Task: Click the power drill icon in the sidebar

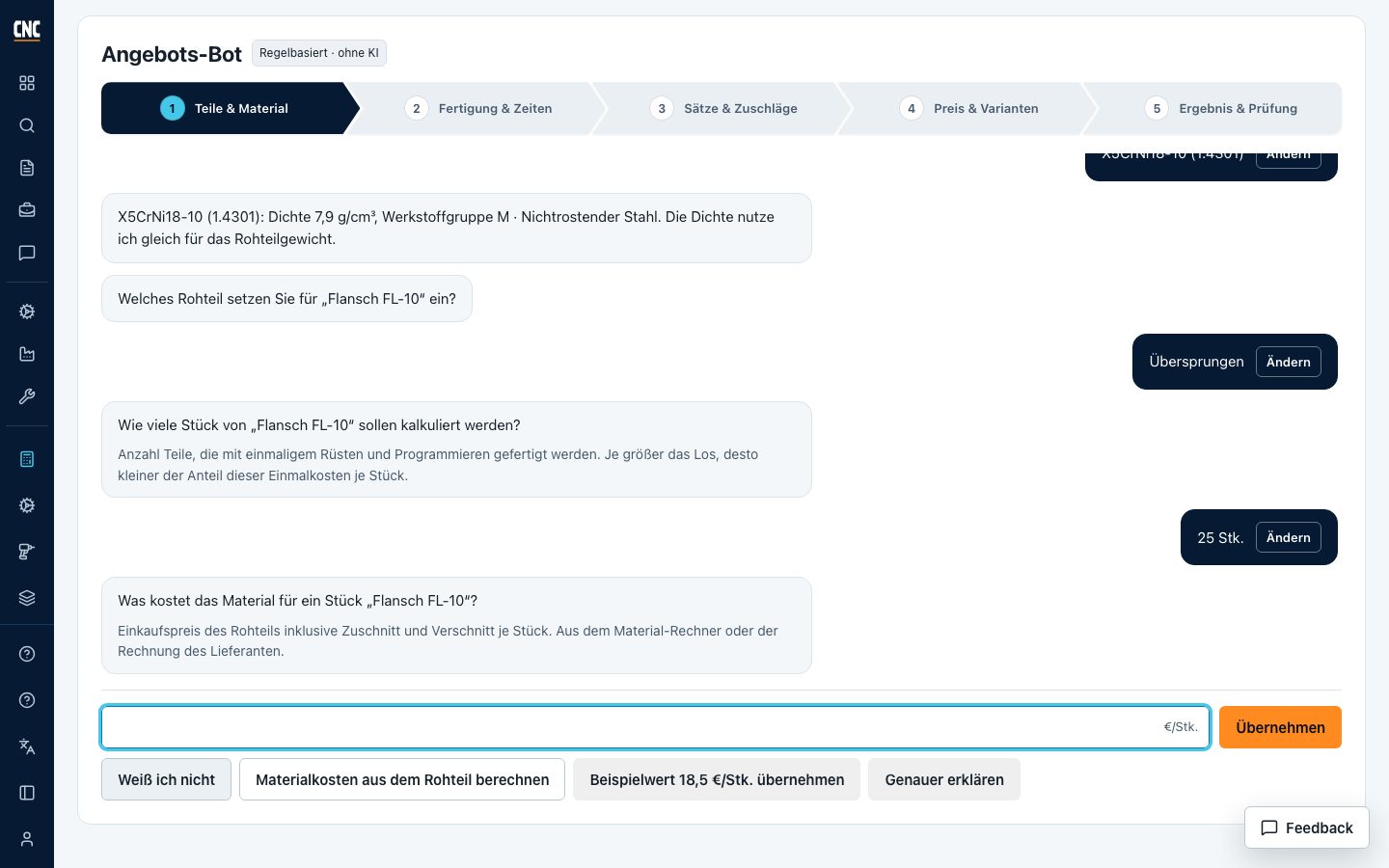Action: point(27,552)
